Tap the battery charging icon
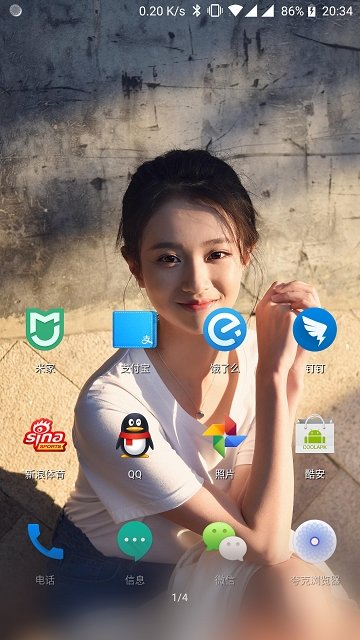360x640 pixels. point(311,11)
